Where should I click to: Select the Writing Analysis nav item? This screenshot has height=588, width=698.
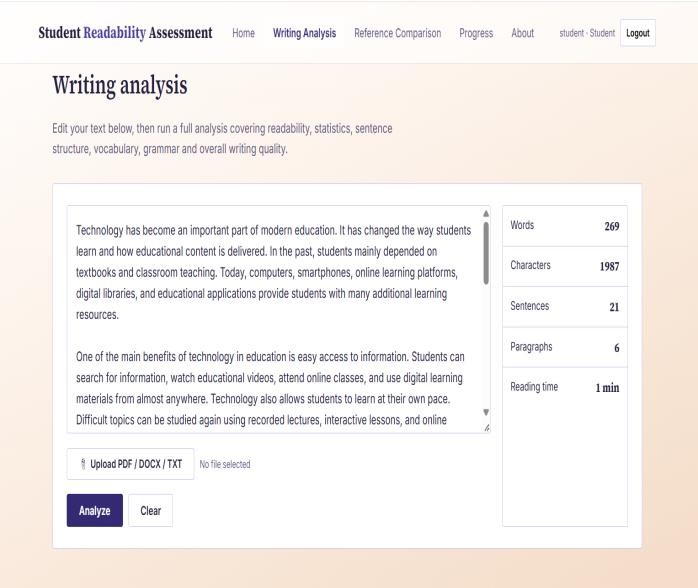304,33
